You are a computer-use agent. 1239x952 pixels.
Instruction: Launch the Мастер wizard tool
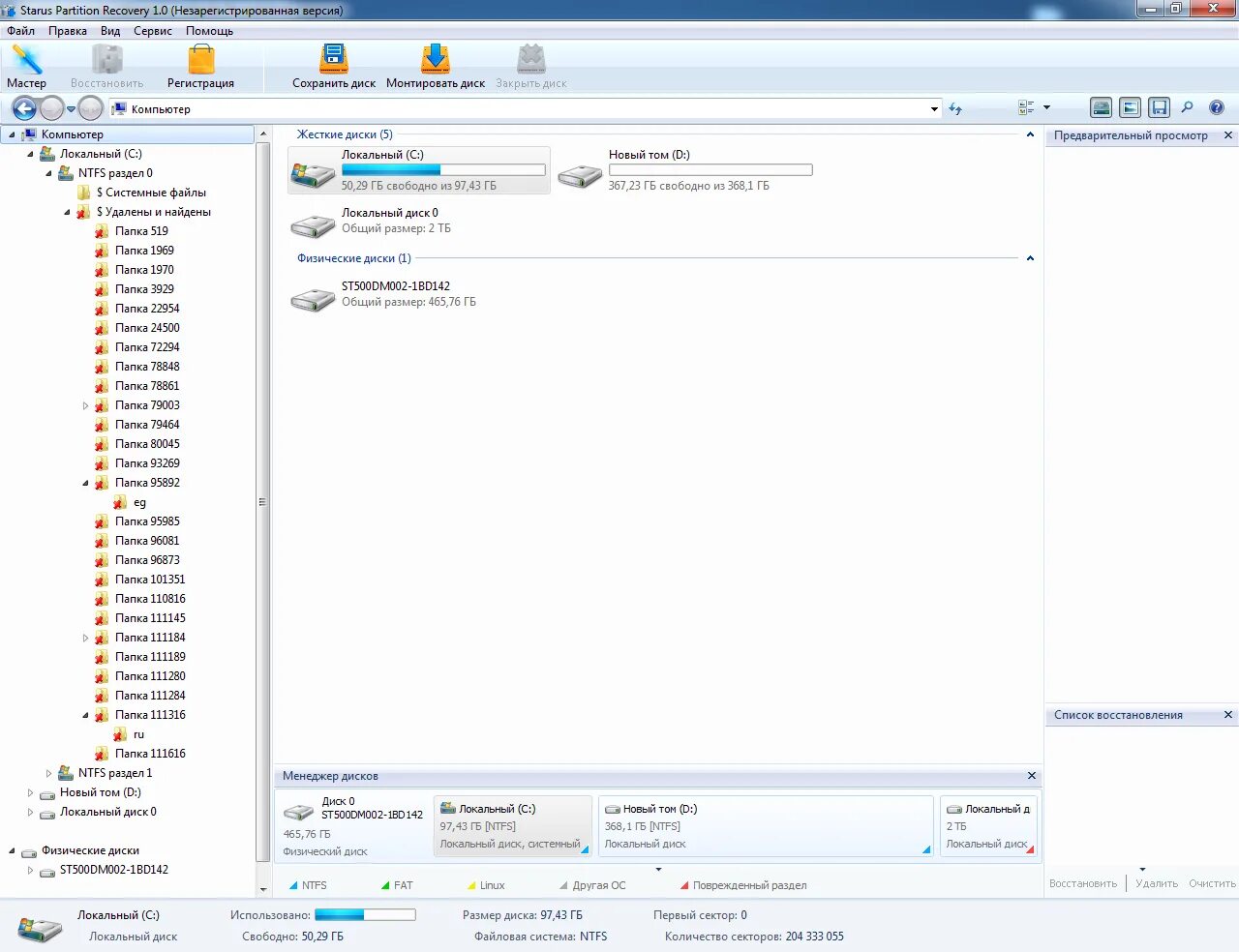click(x=26, y=66)
